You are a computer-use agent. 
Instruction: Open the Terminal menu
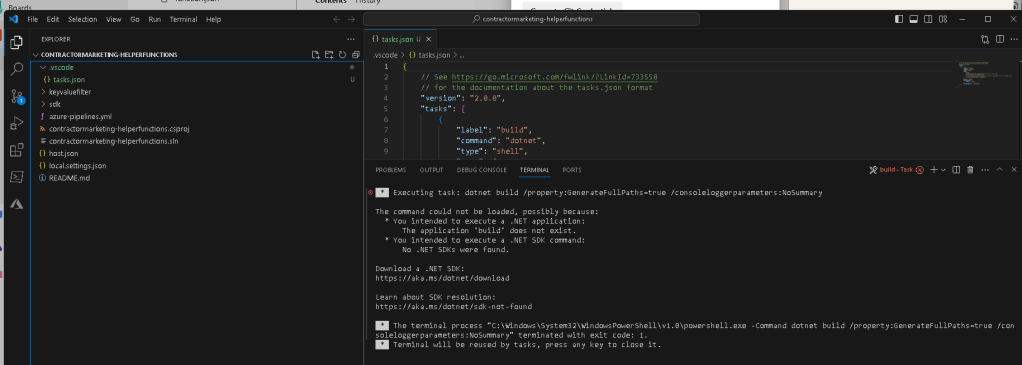pos(183,20)
